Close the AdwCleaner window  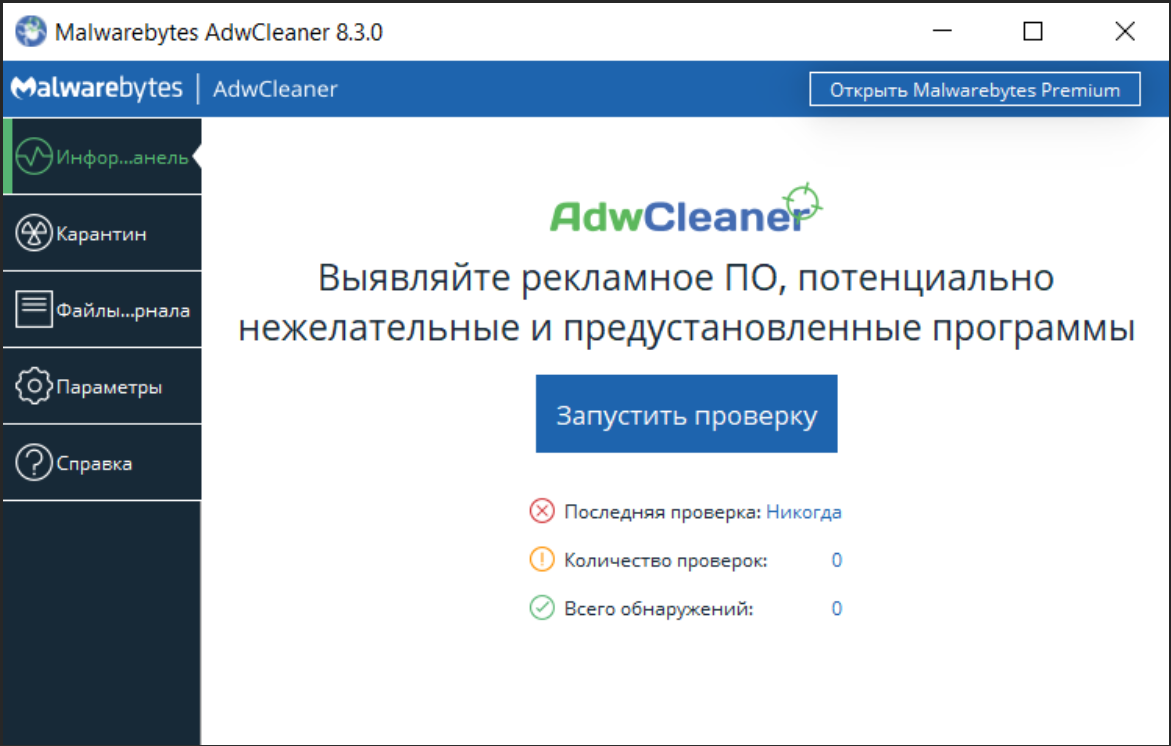pos(1125,31)
